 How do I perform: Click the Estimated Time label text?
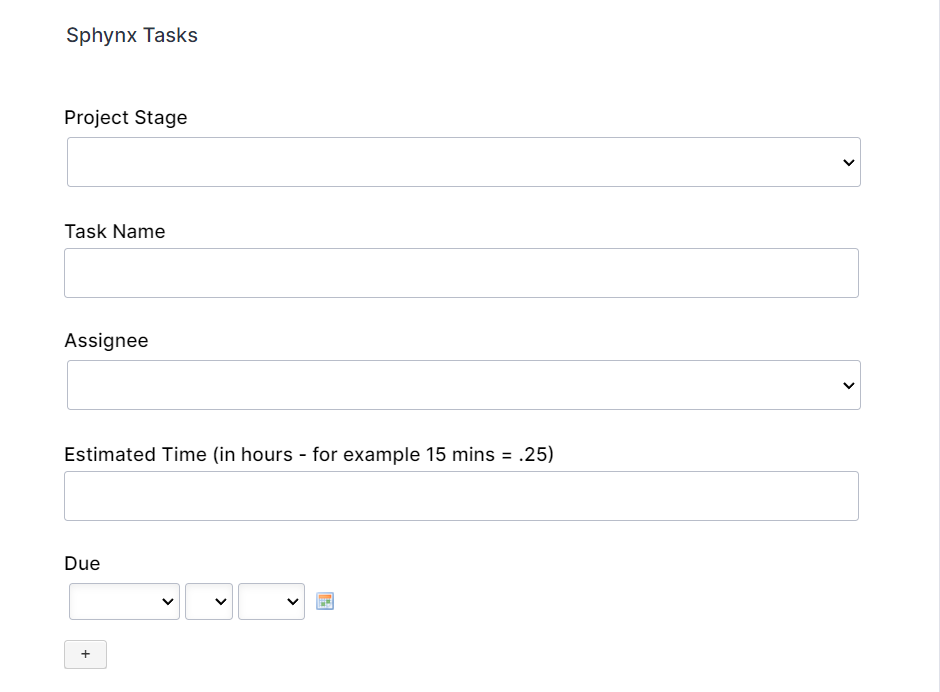coord(308,455)
